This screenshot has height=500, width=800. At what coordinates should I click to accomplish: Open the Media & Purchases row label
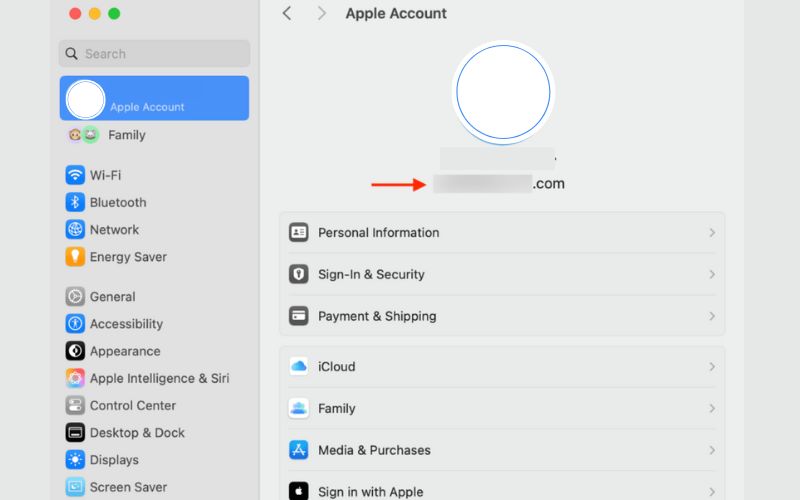point(374,451)
